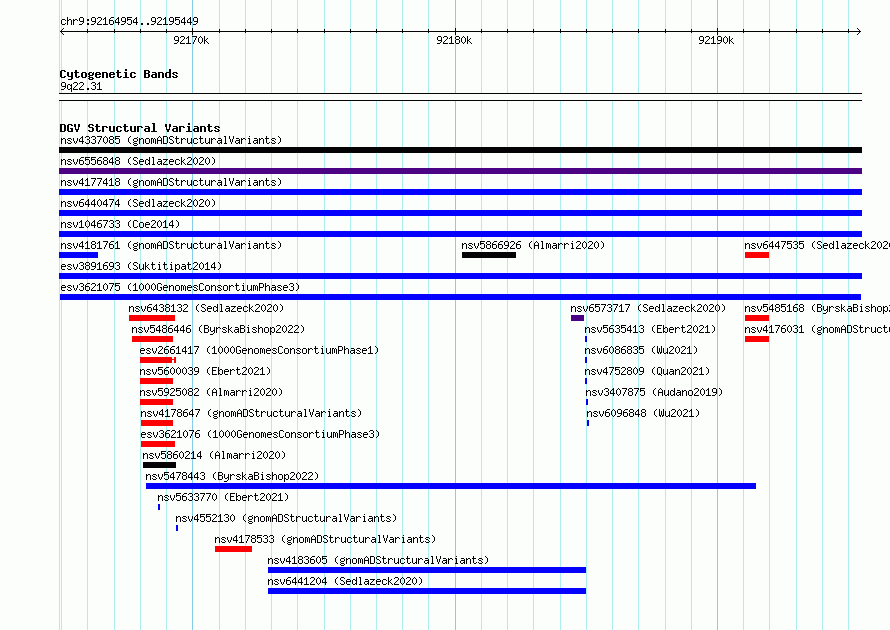Click the esv3621076 1000Genomes Phase3 label
Image resolution: width=890 pixels, height=630 pixels.
tap(261, 434)
